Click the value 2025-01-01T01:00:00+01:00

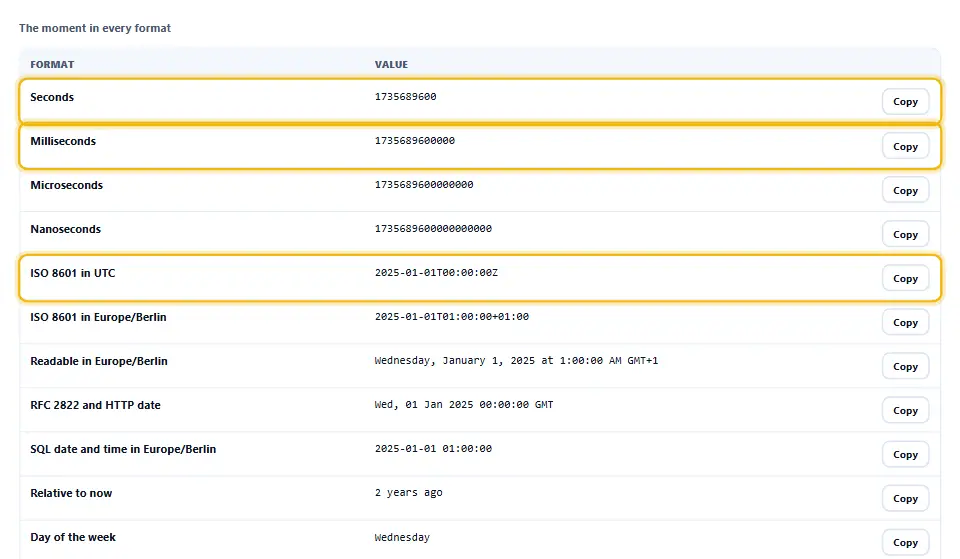[452, 317]
